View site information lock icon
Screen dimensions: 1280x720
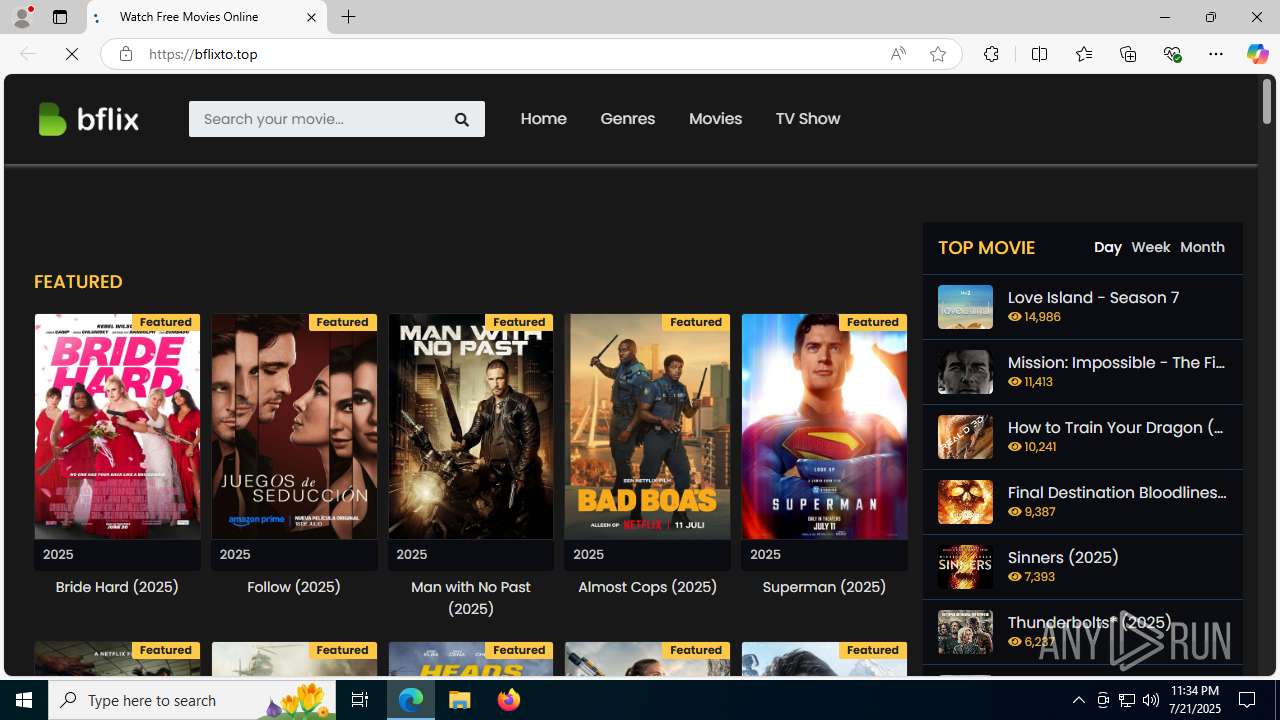click(125, 54)
